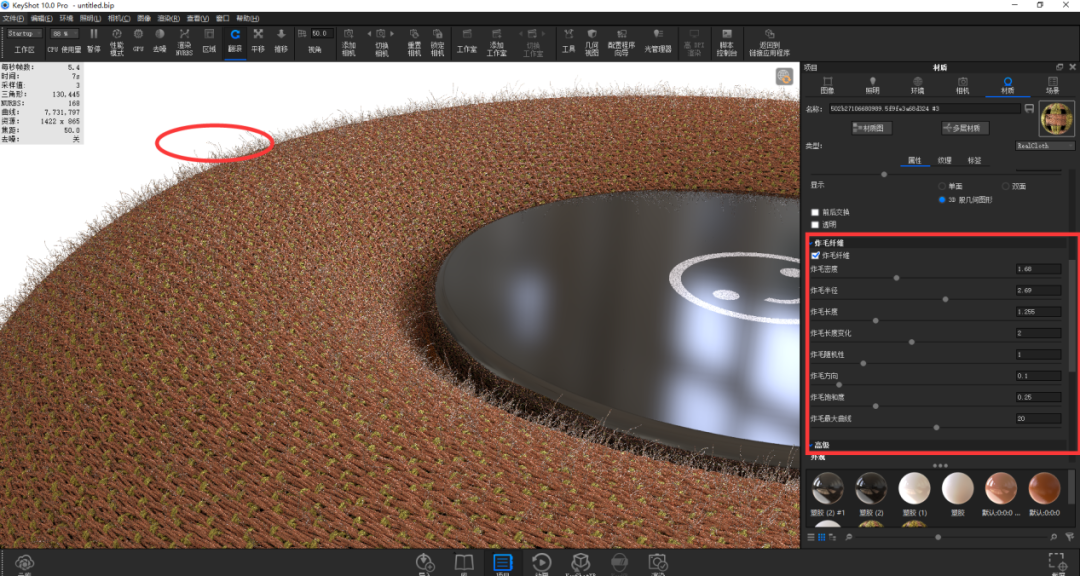Open the 文件 menu
Image resolution: width=1080 pixels, height=576 pixels.
pyautogui.click(x=14, y=18)
